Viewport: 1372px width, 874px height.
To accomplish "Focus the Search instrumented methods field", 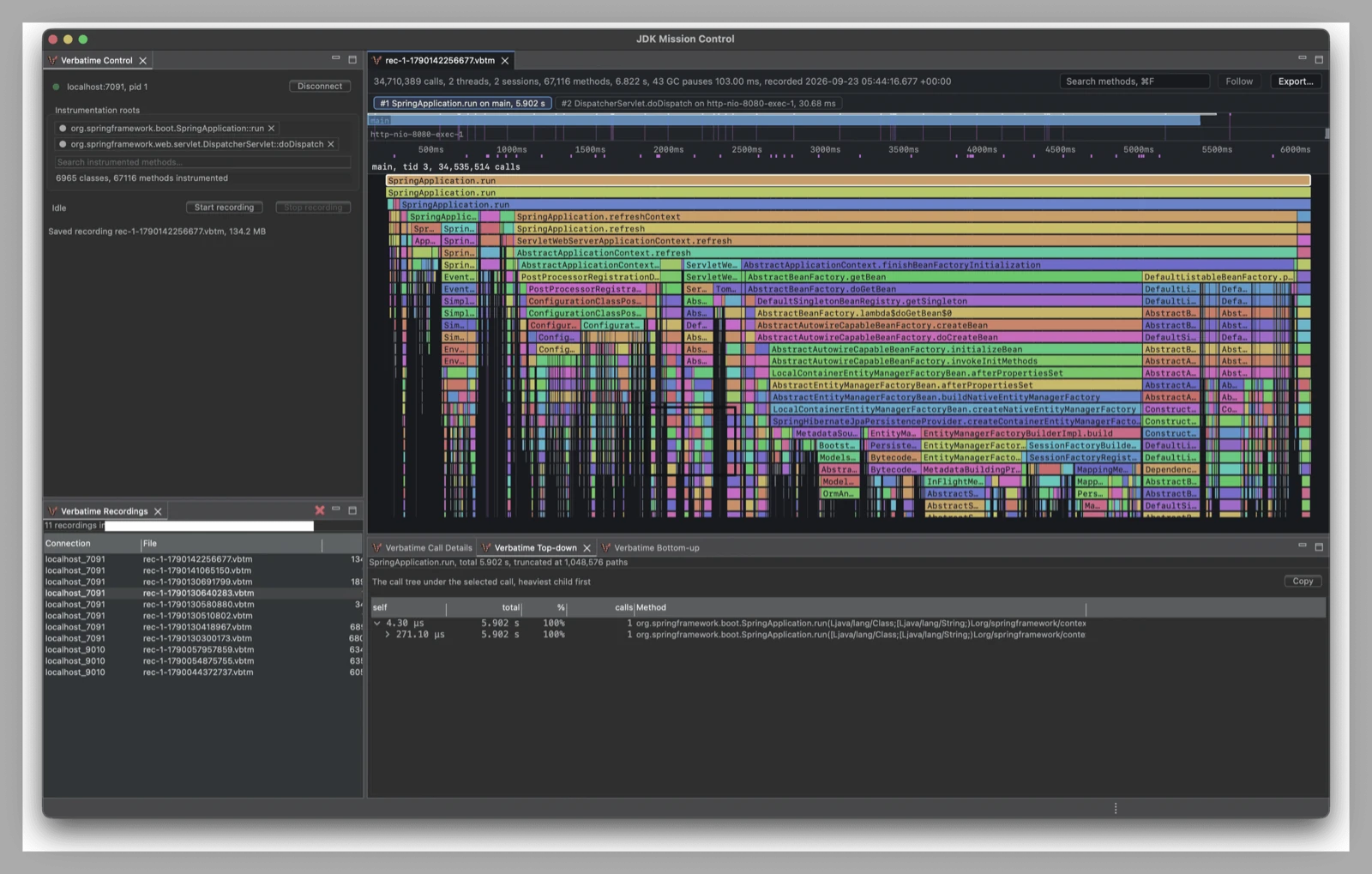I will coord(202,162).
